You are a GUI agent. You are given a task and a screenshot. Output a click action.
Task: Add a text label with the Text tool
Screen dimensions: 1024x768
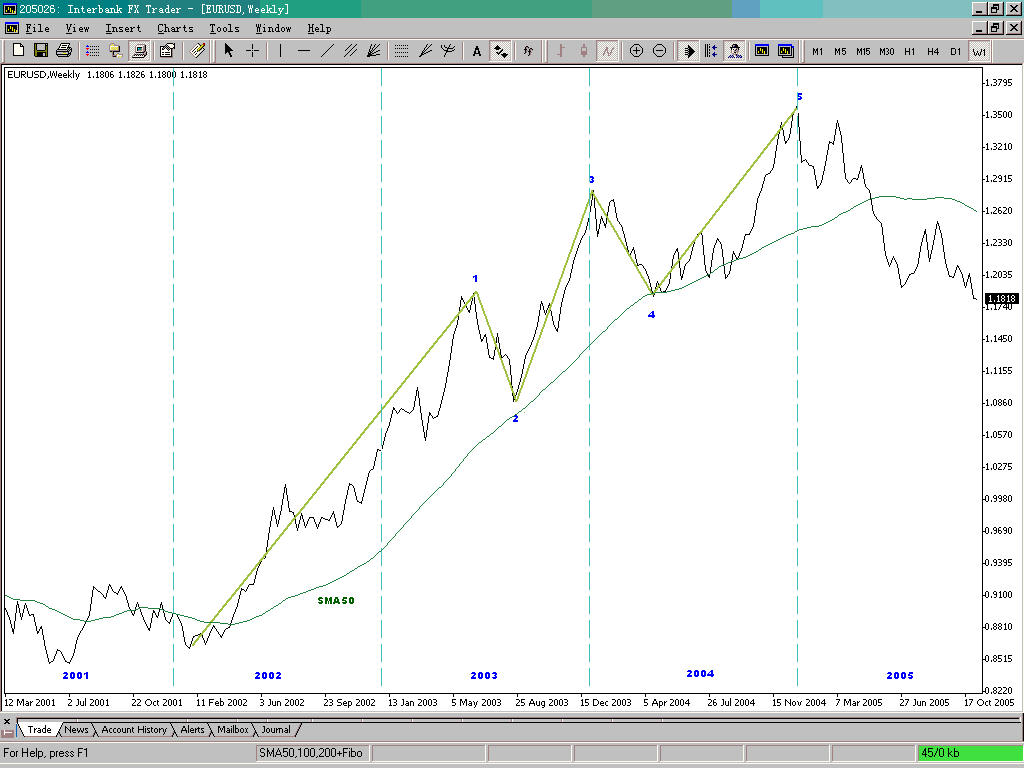[x=476, y=51]
